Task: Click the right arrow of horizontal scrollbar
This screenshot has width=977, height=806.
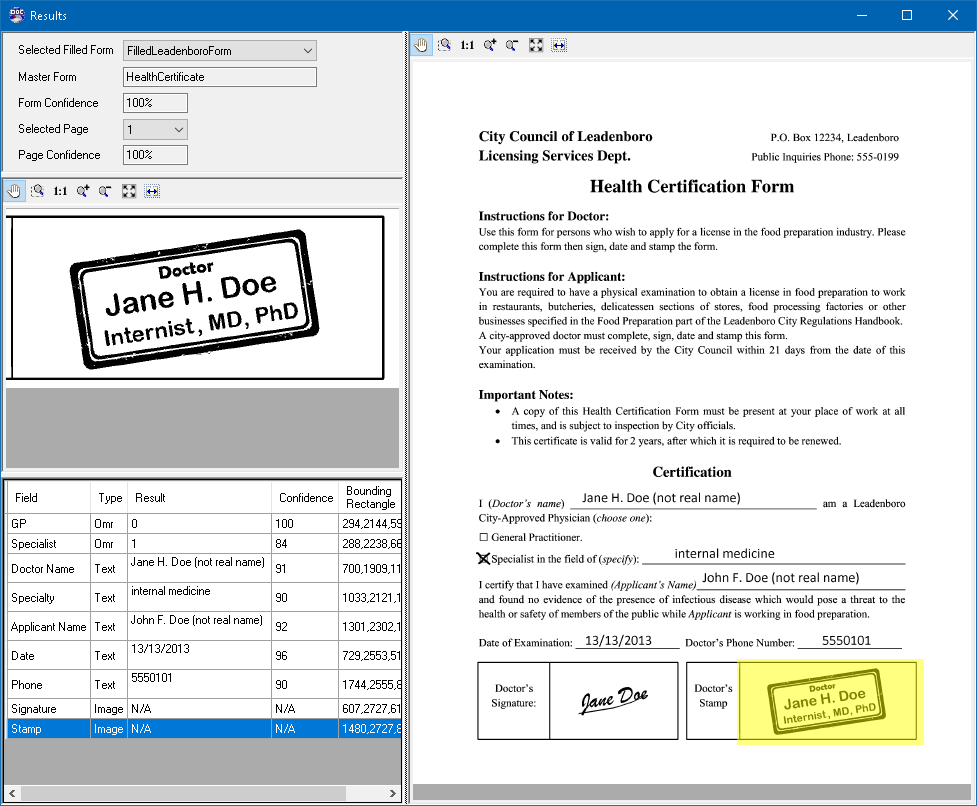Action: (x=393, y=794)
